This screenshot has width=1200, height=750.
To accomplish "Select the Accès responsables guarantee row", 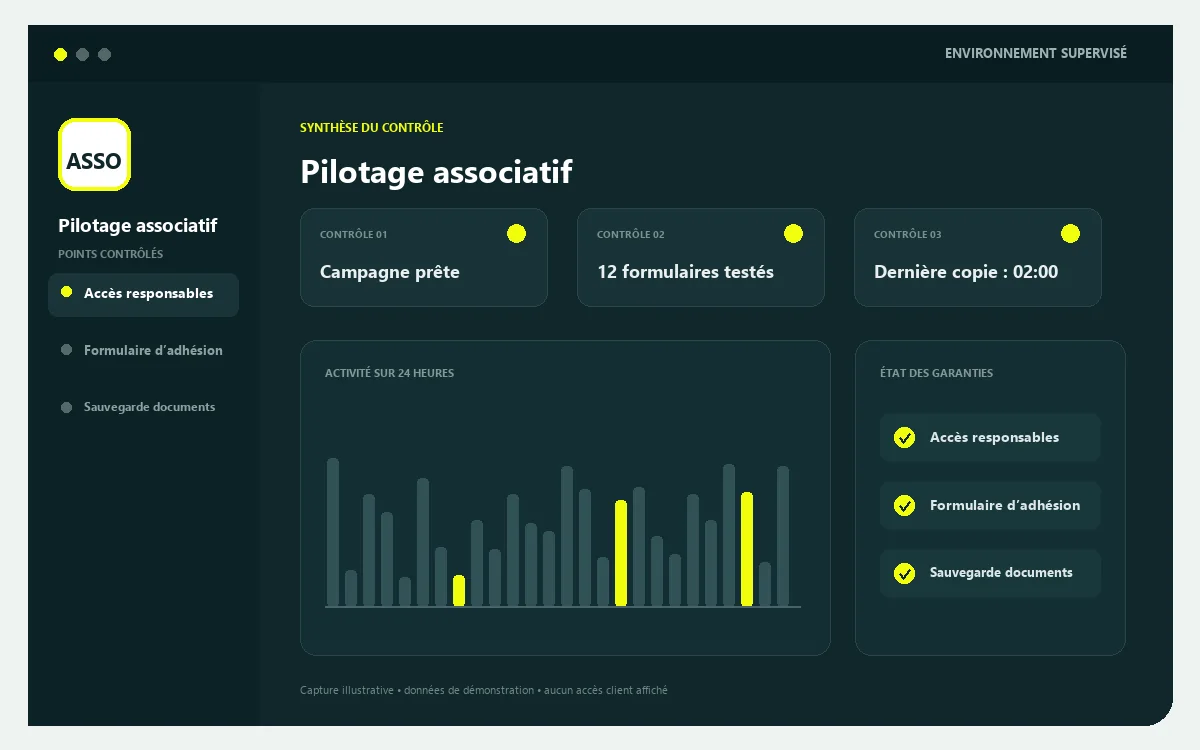I will point(990,438).
